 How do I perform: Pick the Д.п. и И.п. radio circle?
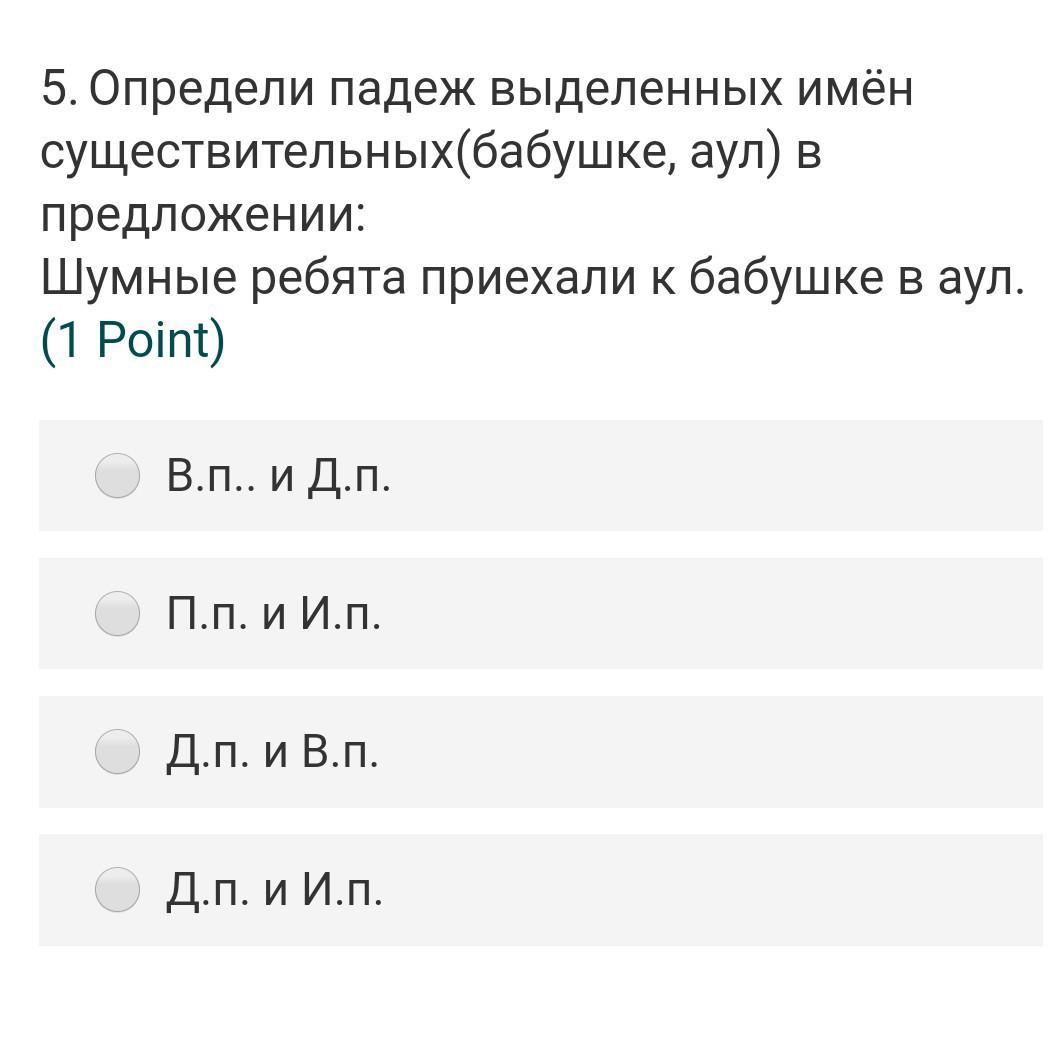tap(117, 889)
